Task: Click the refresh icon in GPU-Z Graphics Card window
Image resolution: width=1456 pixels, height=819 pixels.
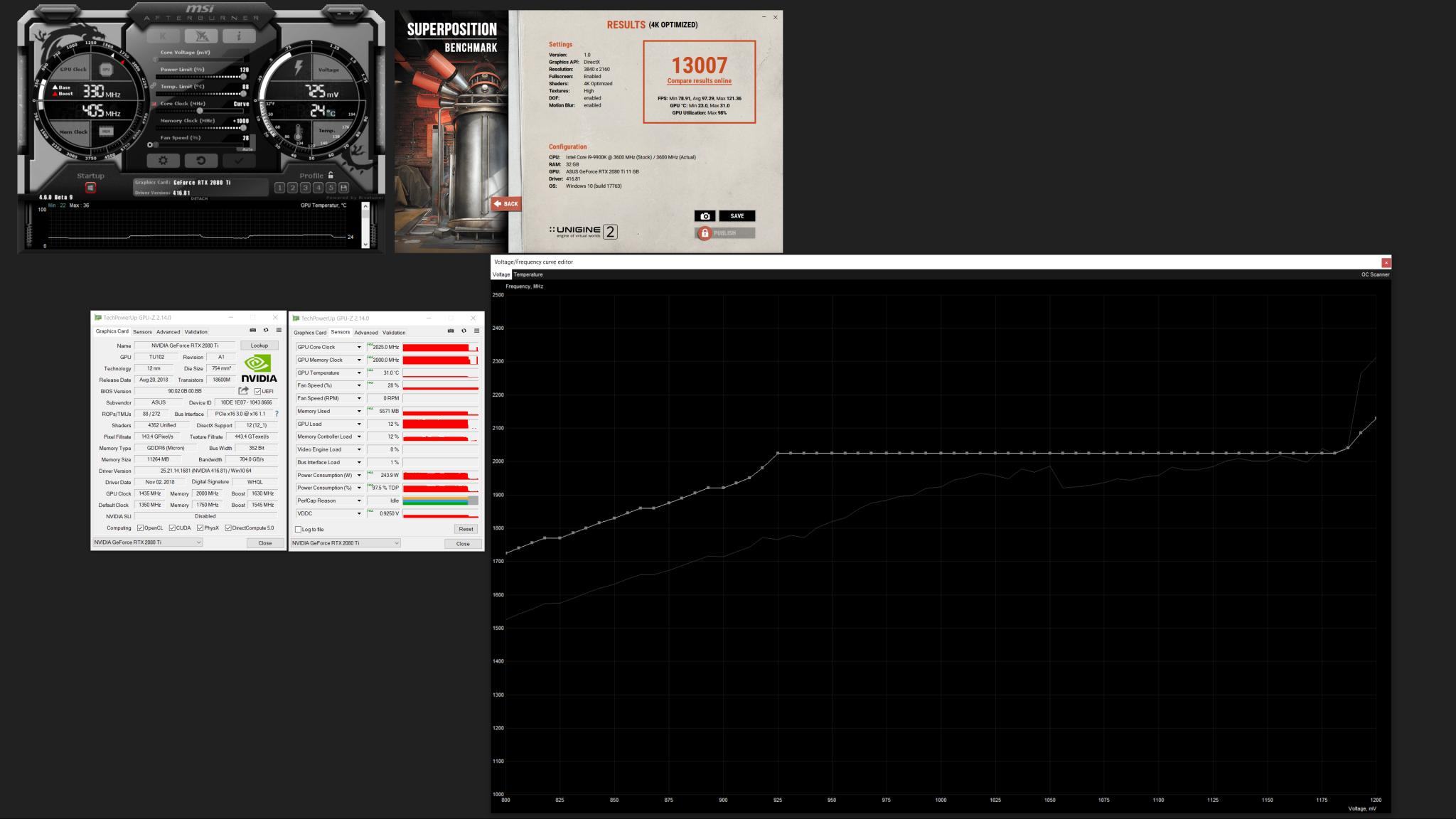Action: pos(266,330)
